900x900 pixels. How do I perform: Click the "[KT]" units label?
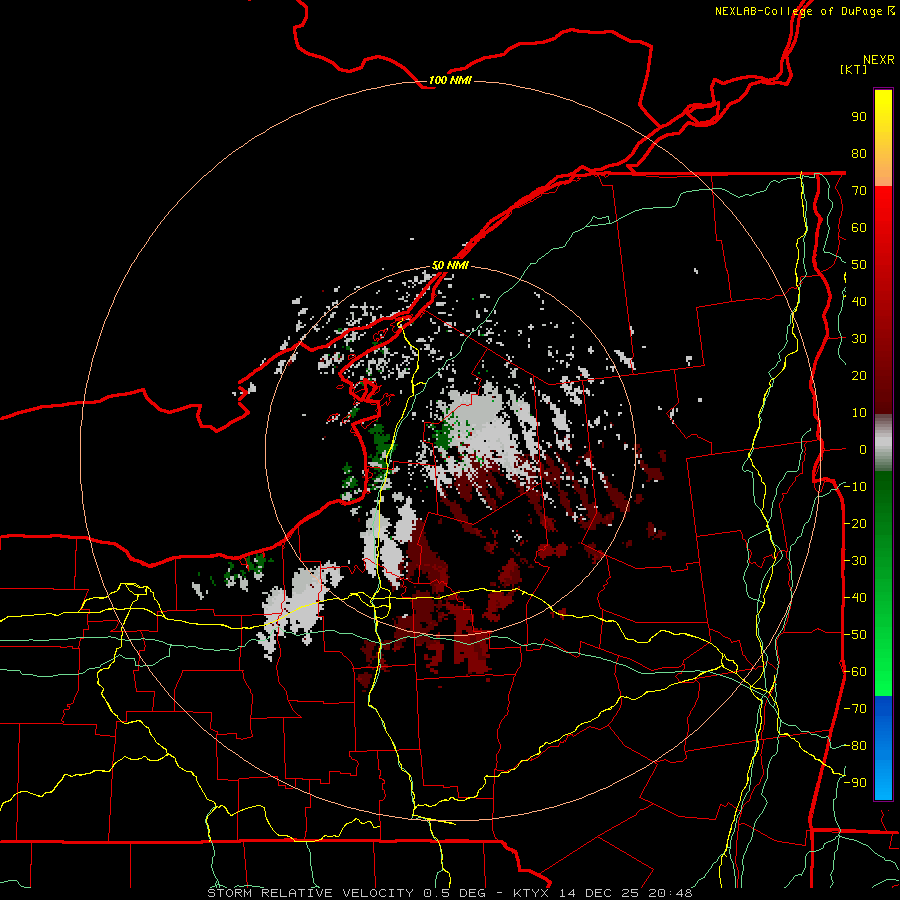pyautogui.click(x=853, y=69)
